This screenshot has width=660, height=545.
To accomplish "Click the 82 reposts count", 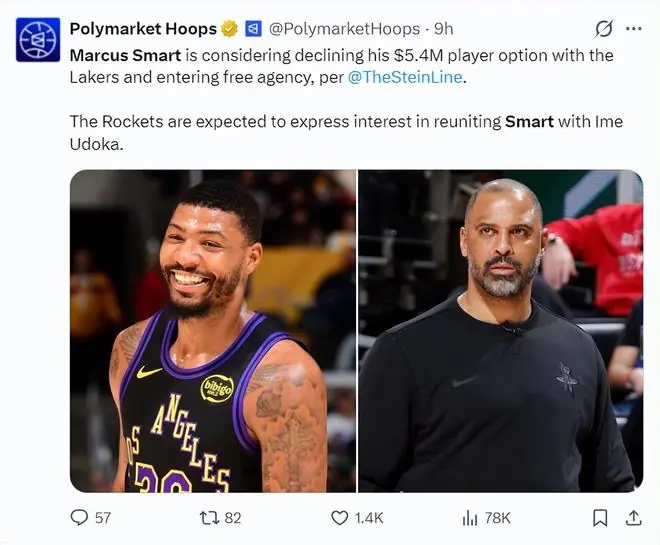I will 233,518.
